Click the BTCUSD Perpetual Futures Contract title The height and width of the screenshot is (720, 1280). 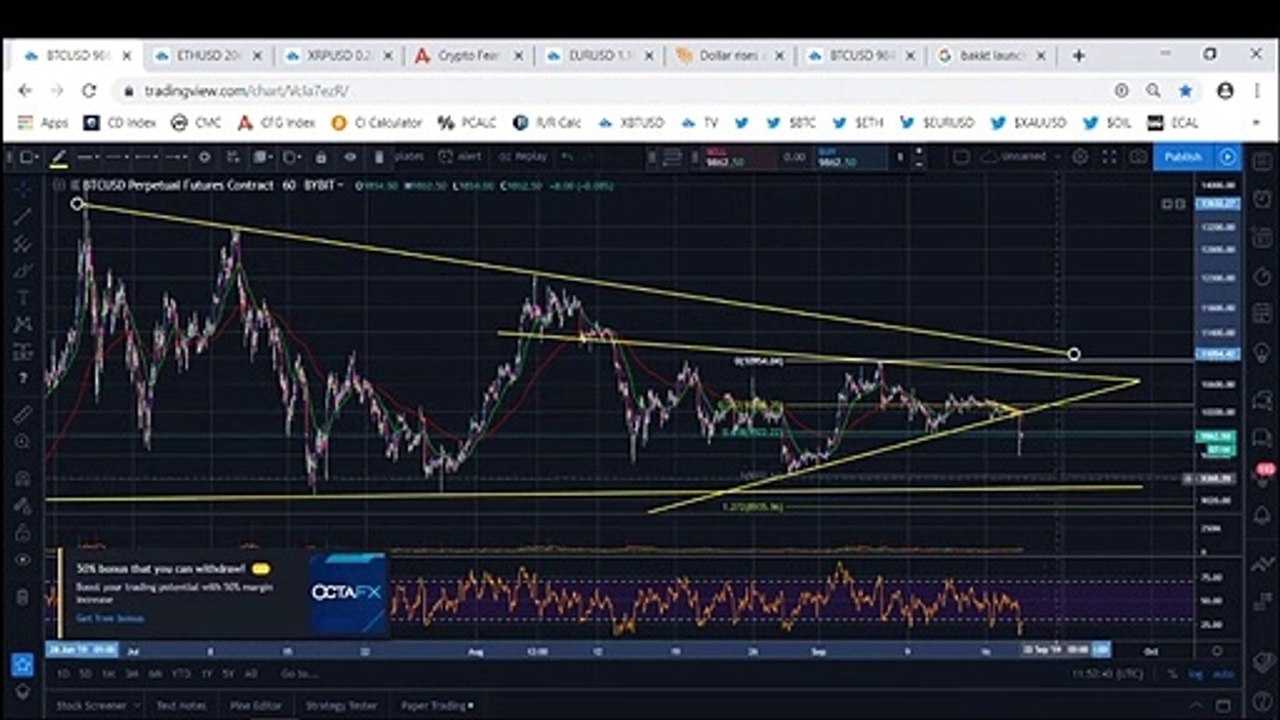177,185
